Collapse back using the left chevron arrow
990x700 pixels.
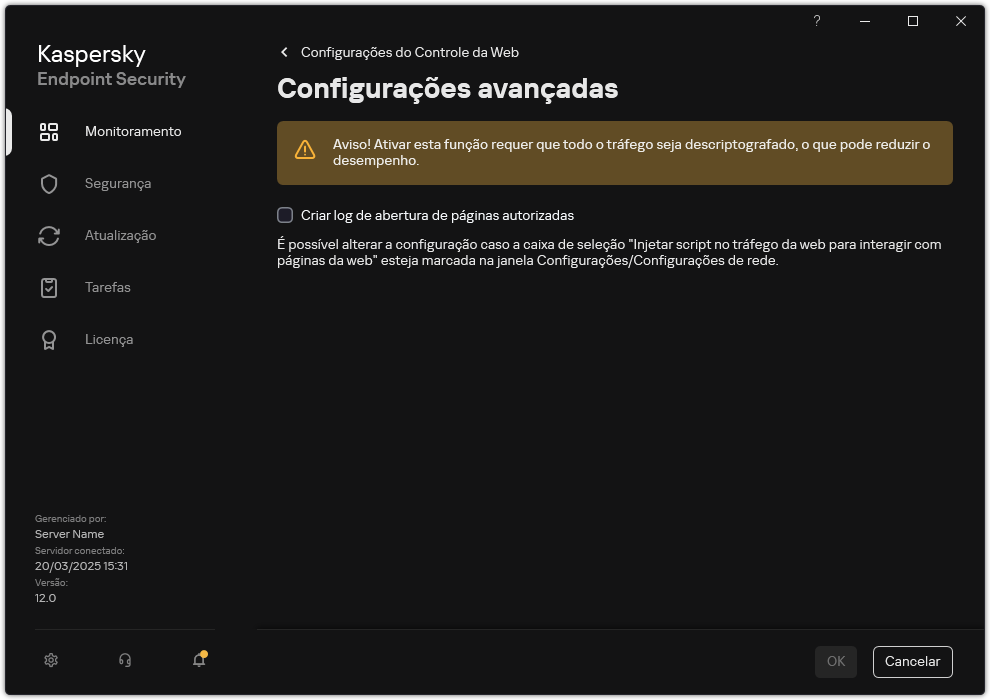click(x=283, y=51)
